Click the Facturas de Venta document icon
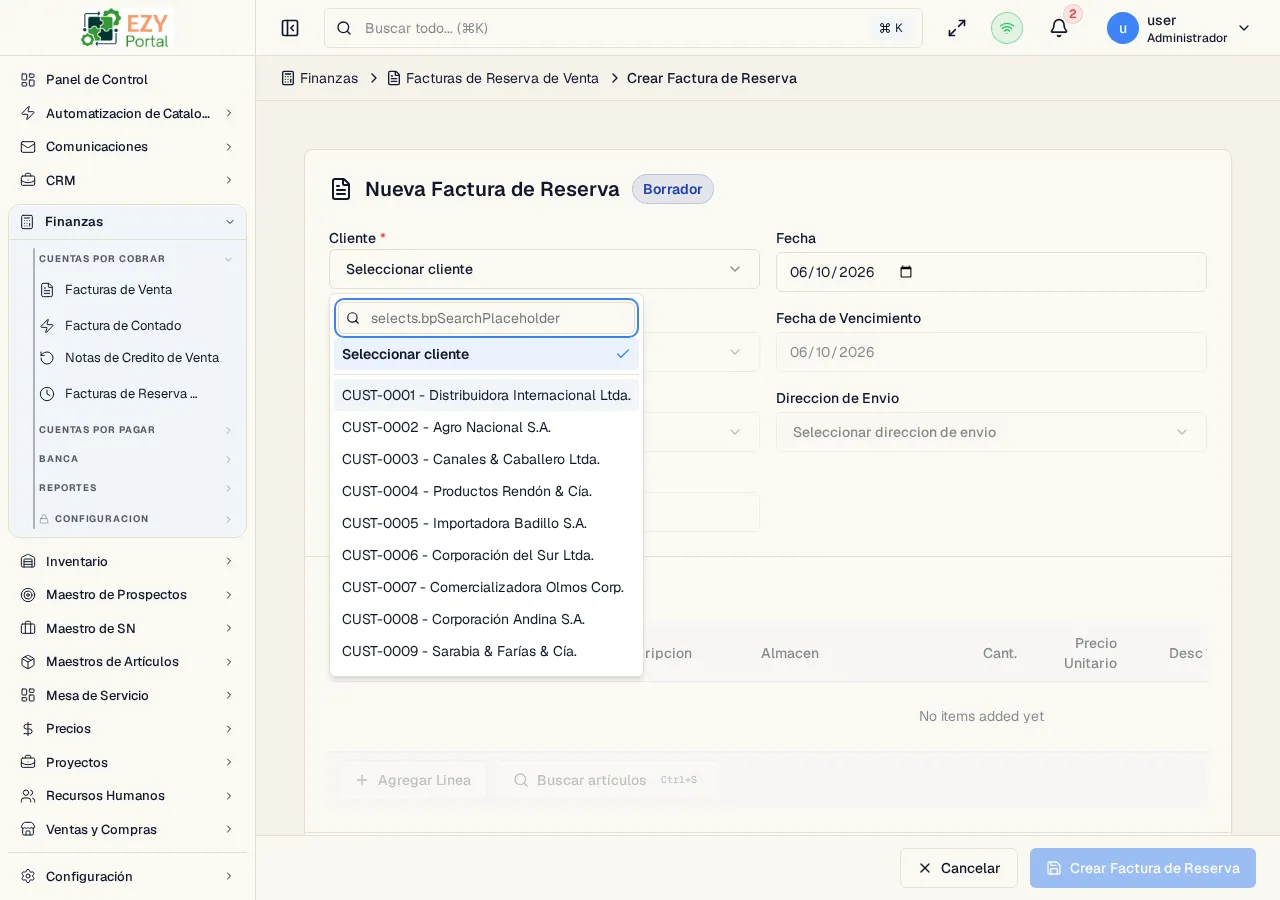This screenshot has width=1280, height=900. [47, 289]
